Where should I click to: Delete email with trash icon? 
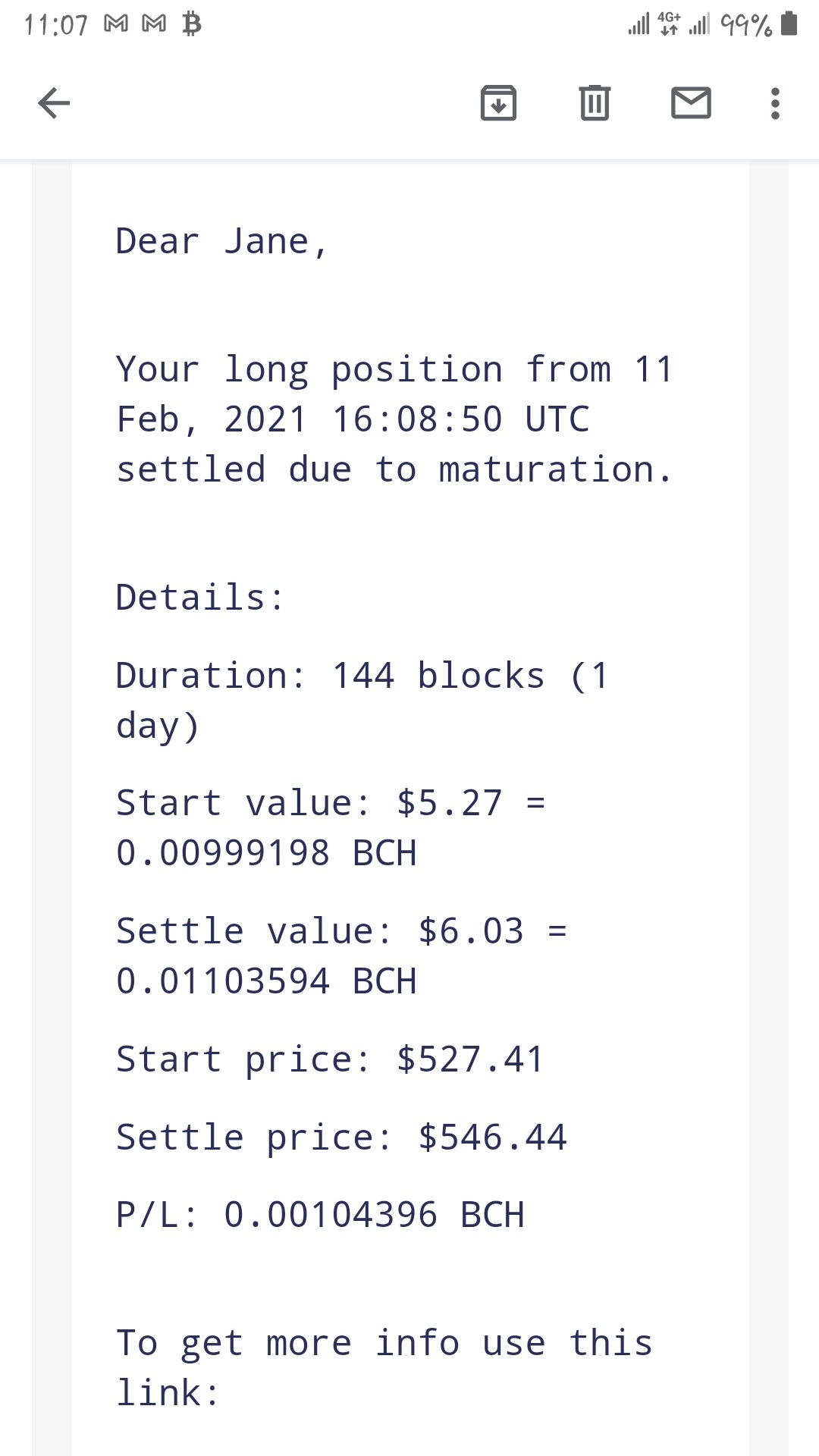pos(595,103)
